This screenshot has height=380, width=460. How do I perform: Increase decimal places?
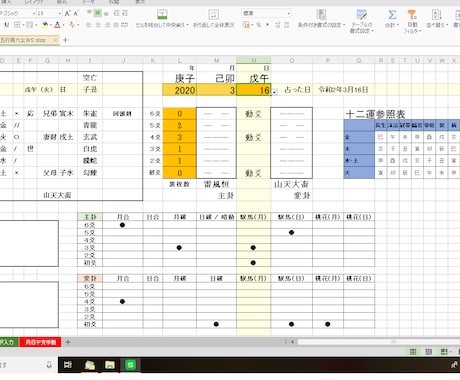(x=278, y=25)
